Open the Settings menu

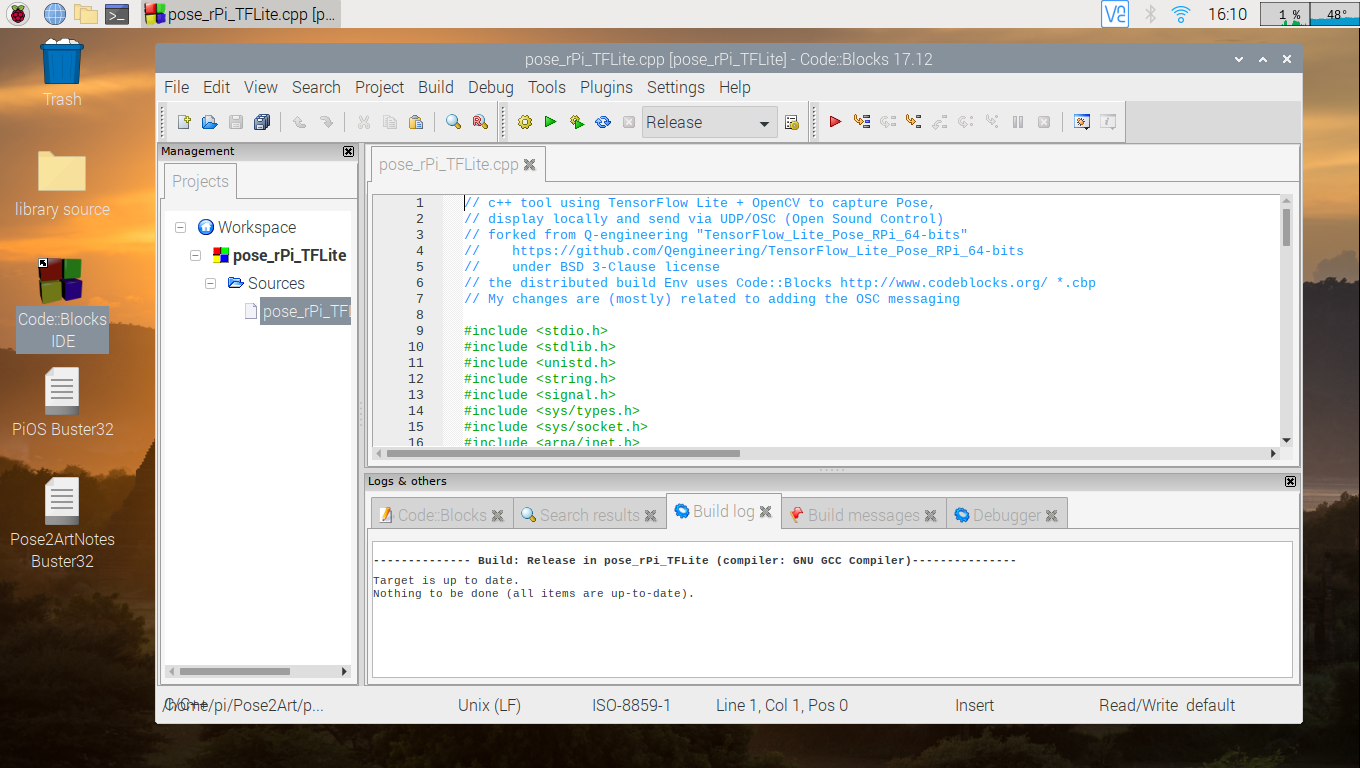(x=676, y=87)
